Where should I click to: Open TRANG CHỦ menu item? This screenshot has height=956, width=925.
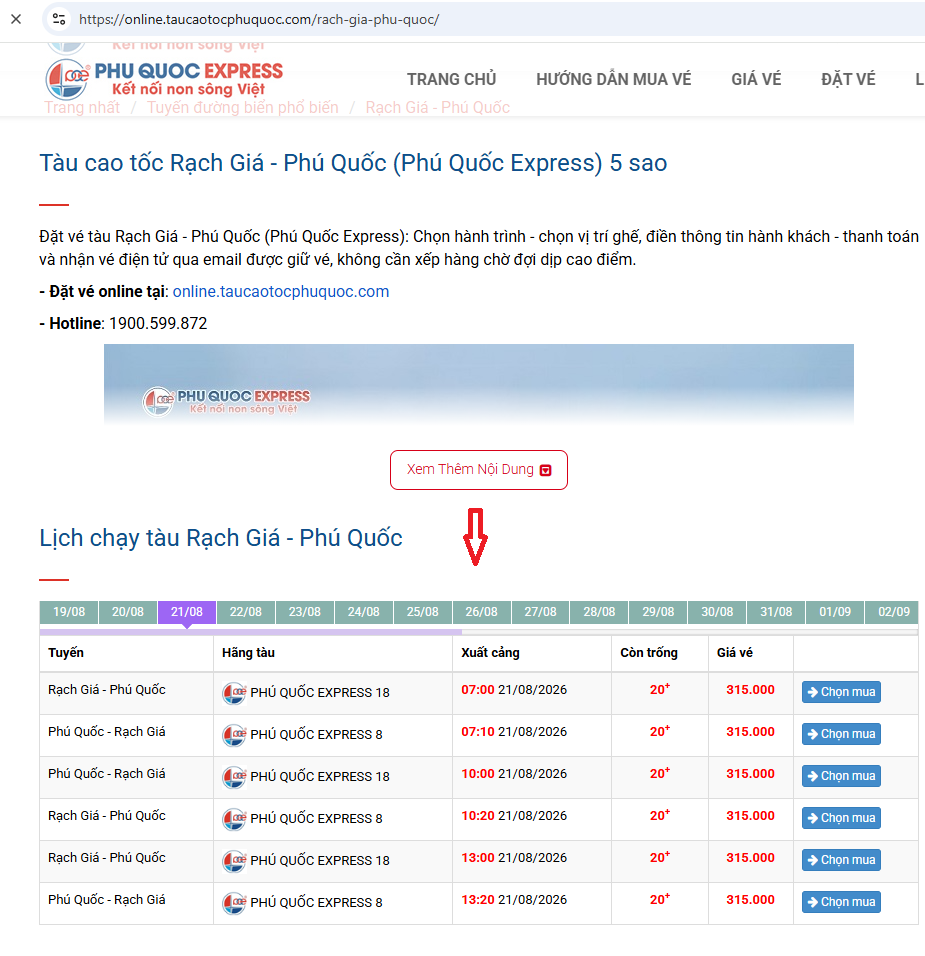click(452, 79)
